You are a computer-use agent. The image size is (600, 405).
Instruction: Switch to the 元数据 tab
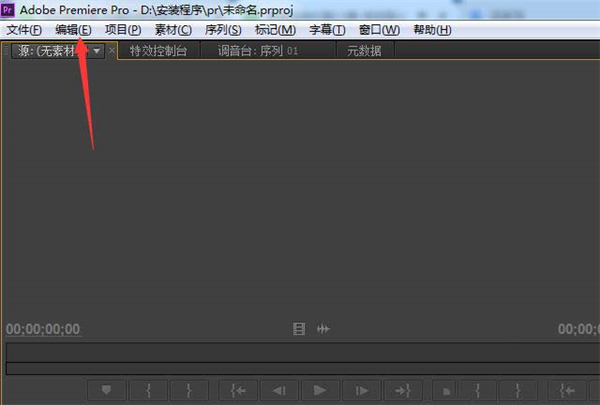coord(364,50)
